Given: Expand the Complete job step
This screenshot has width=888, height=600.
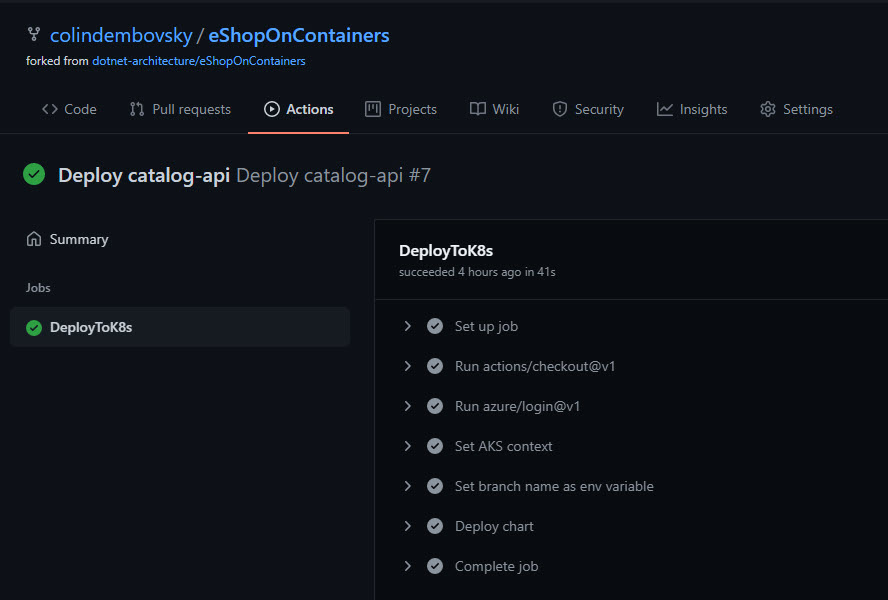Looking at the screenshot, I should click(407, 566).
